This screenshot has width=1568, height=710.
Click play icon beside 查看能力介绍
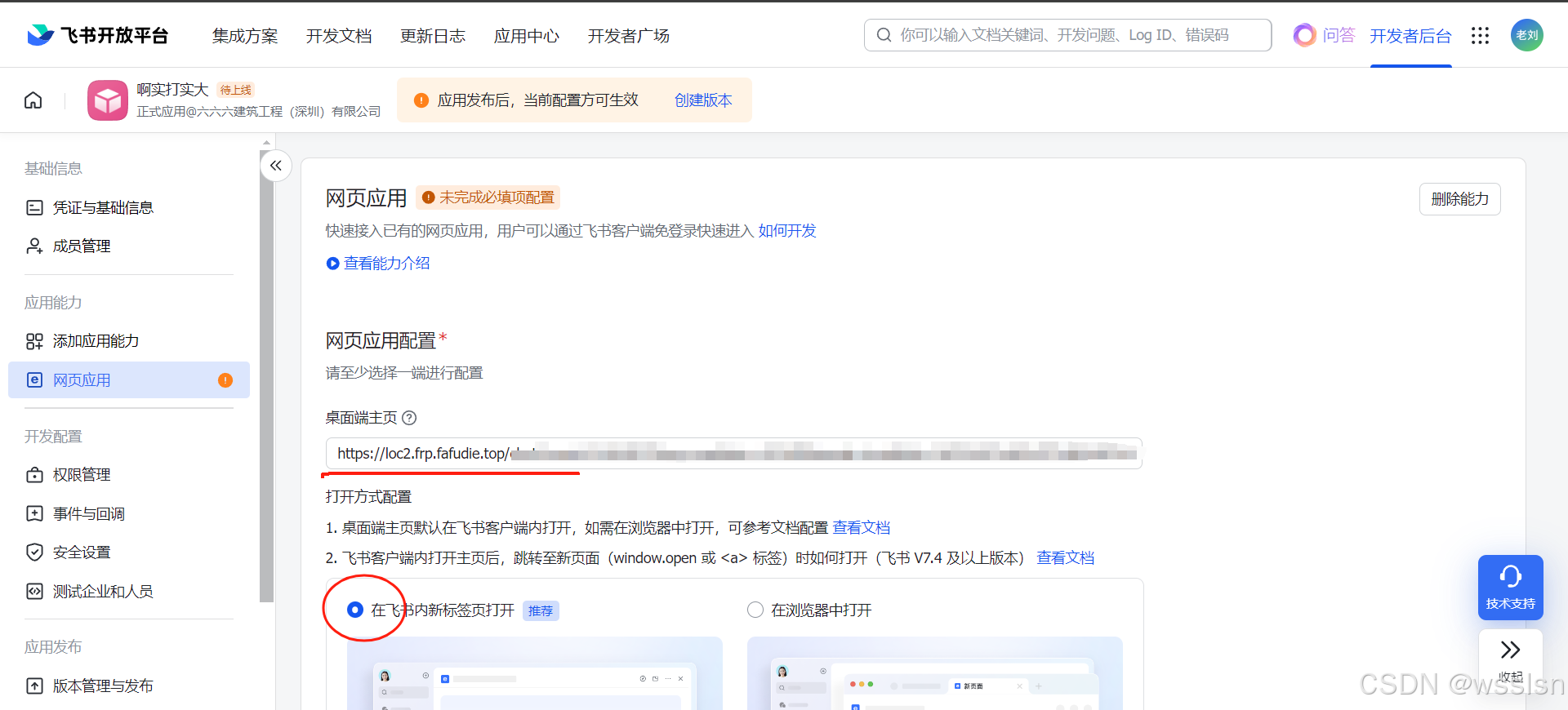point(332,264)
